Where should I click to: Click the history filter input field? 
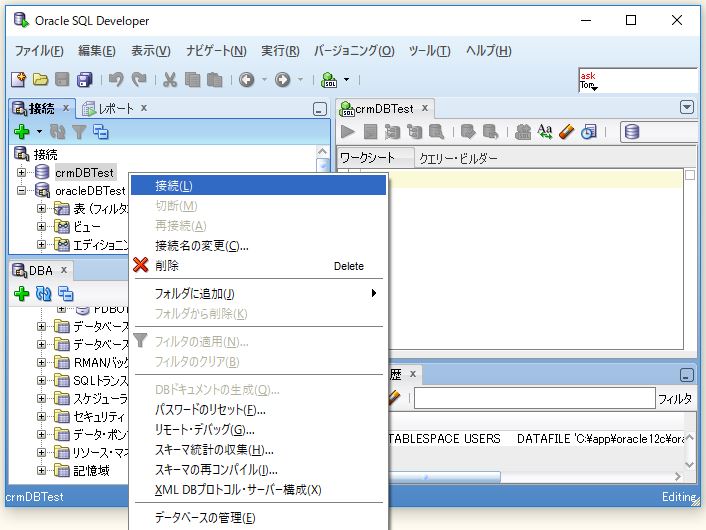(534, 398)
